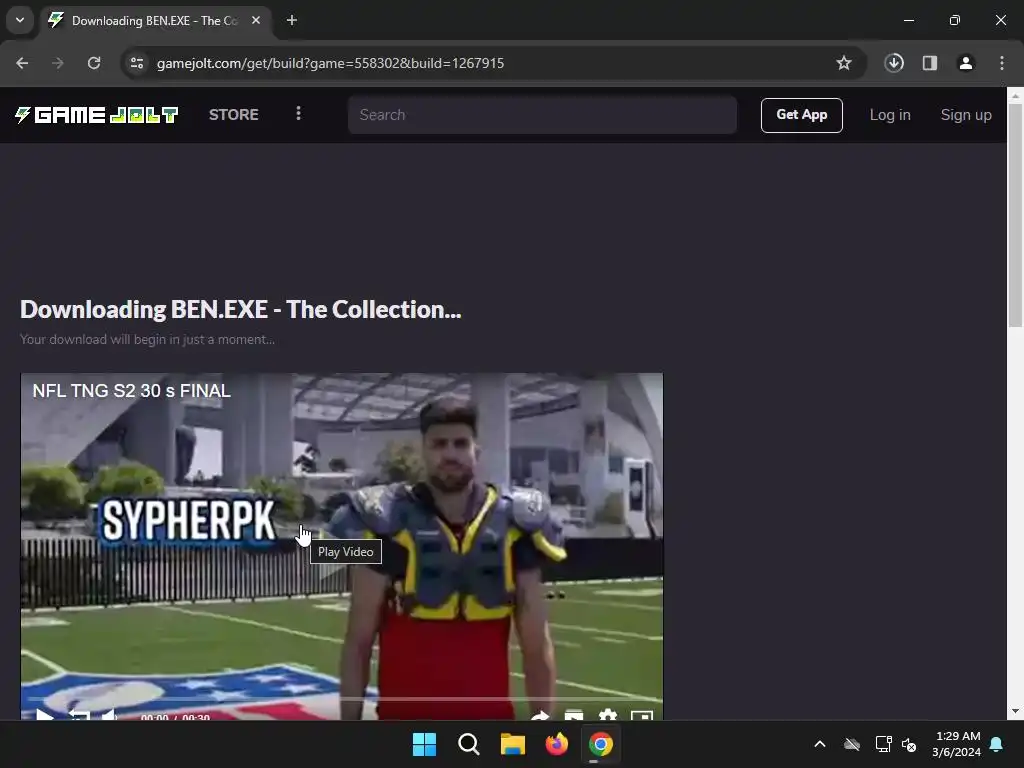The width and height of the screenshot is (1024, 768).
Task: Open the STORE page
Action: (234, 115)
